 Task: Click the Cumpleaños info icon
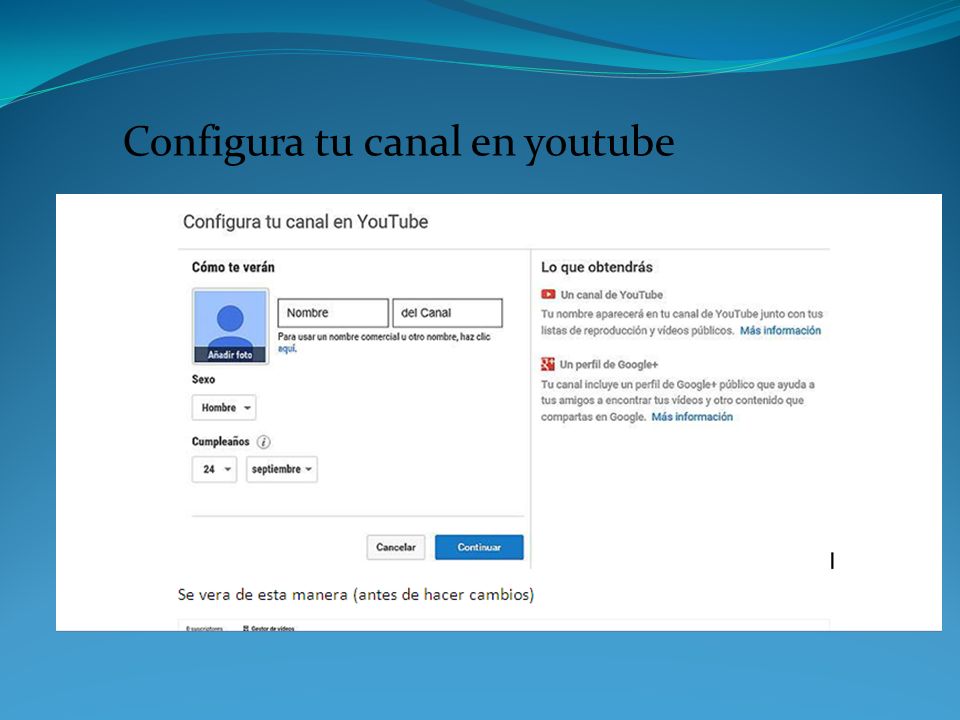coord(263,441)
